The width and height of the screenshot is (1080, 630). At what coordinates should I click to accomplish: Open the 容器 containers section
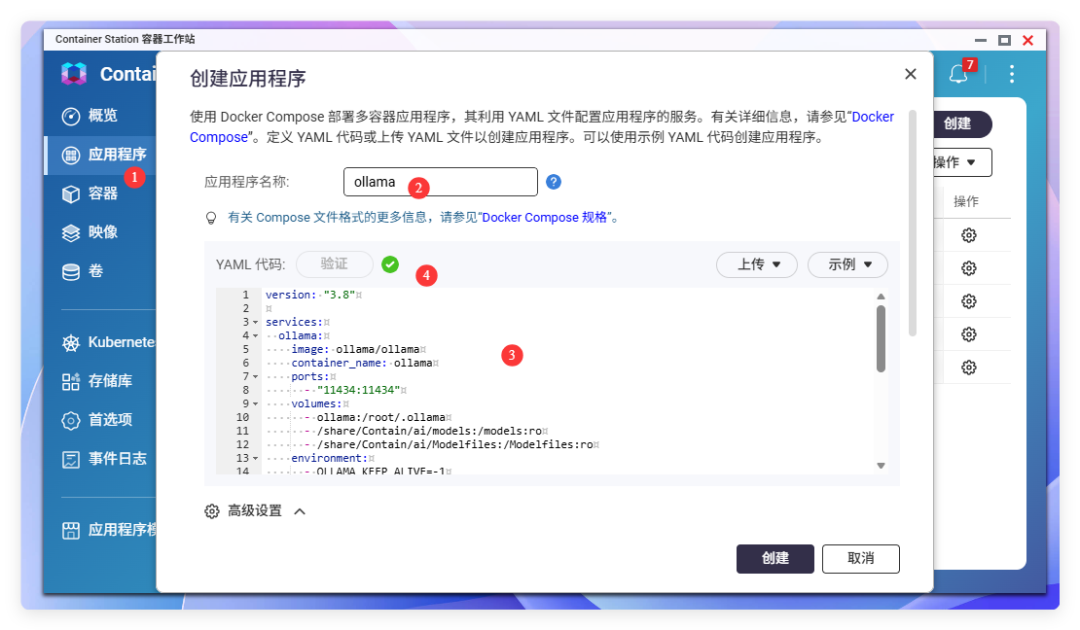90,193
